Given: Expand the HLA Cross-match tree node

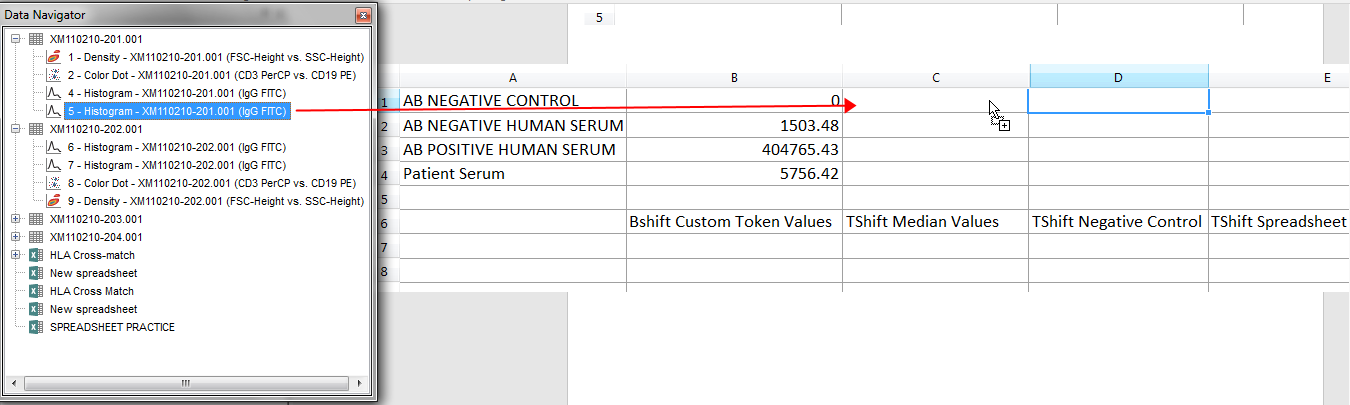Looking at the screenshot, I should pos(16,255).
